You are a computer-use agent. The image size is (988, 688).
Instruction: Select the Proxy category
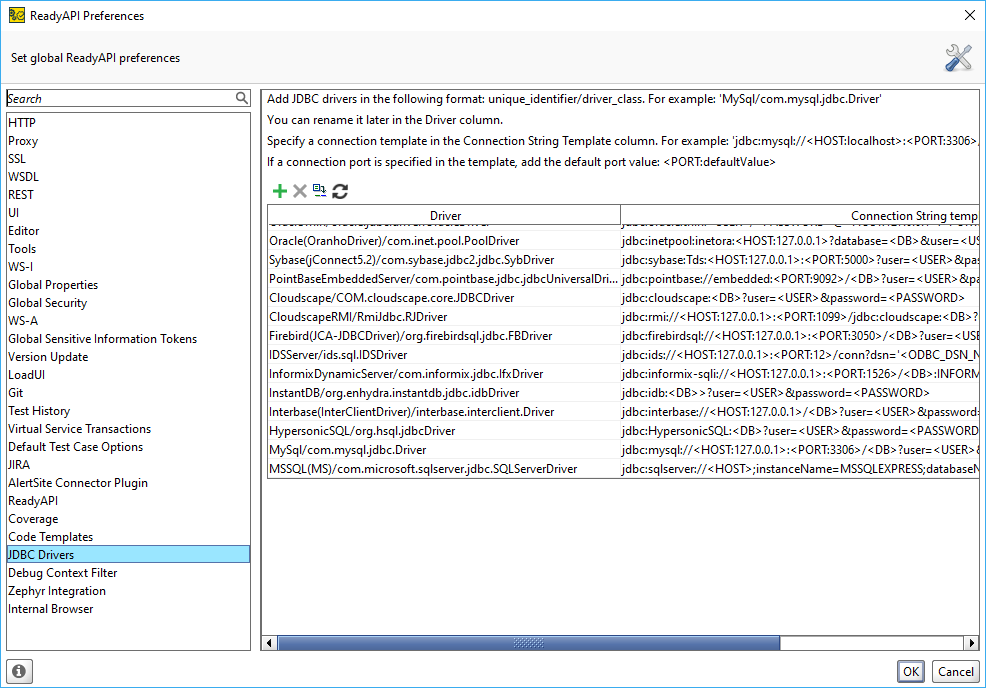129,141
